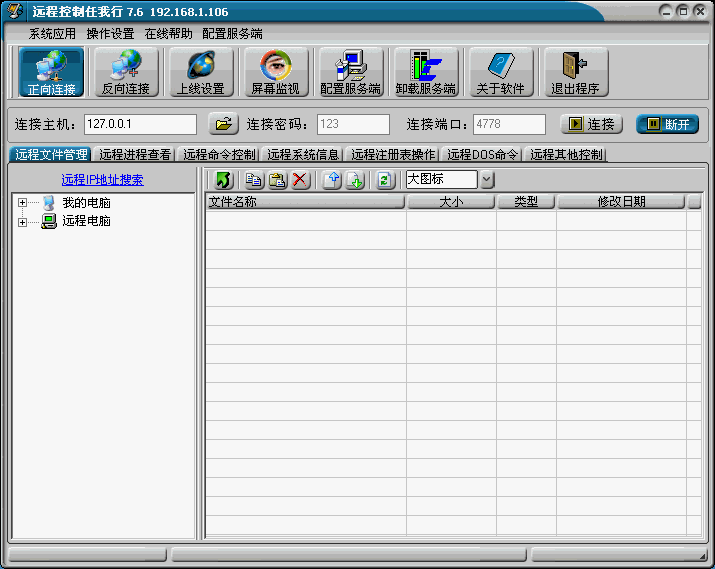
Task: Expand the 远程电脑 tree node
Action: click(x=22, y=221)
